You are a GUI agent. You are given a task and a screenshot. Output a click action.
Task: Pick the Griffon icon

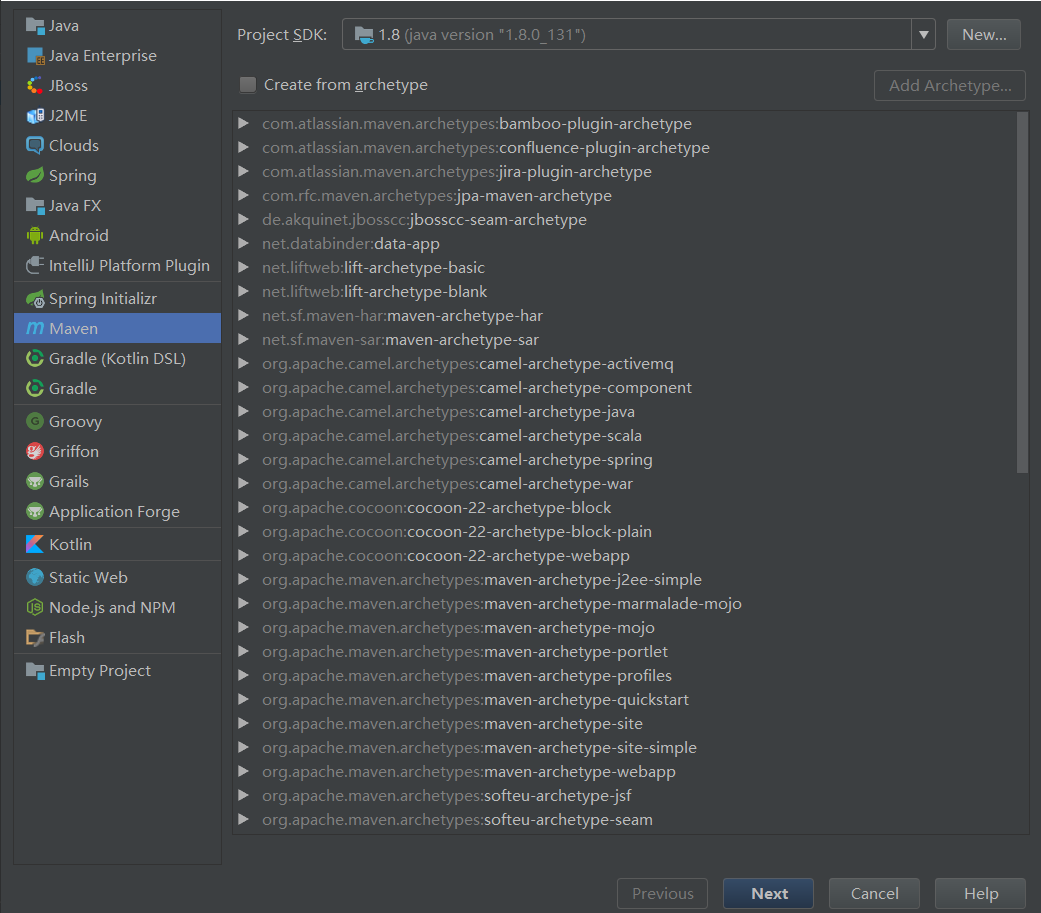pyautogui.click(x=35, y=452)
